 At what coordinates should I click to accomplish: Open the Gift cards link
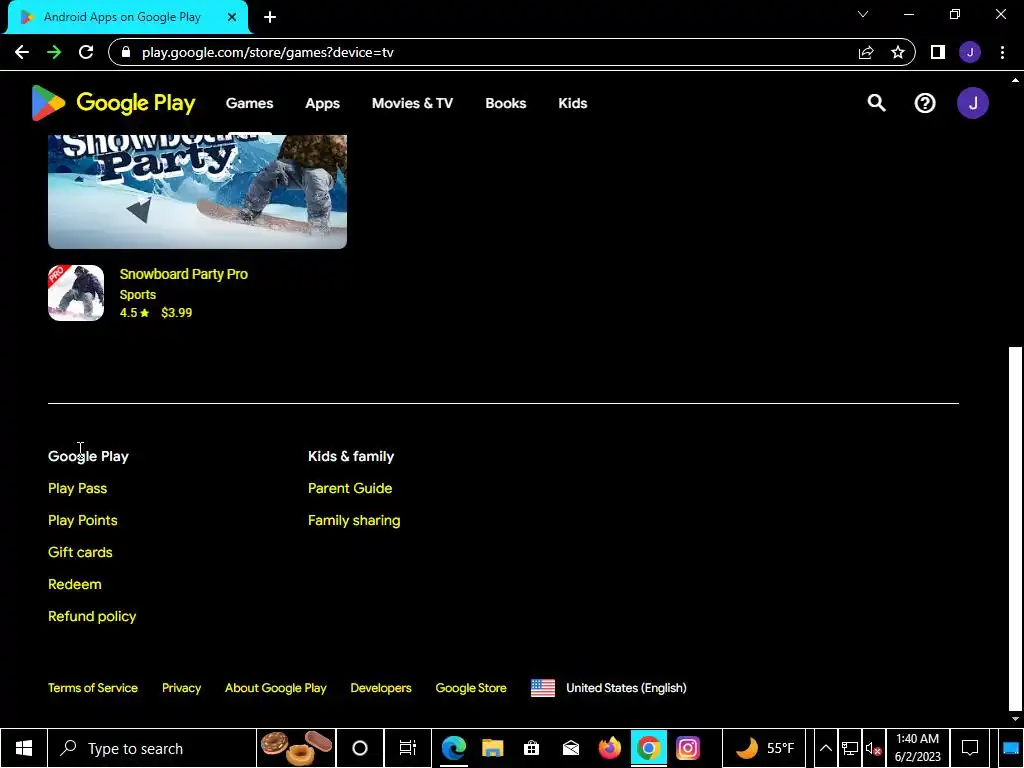tap(80, 552)
